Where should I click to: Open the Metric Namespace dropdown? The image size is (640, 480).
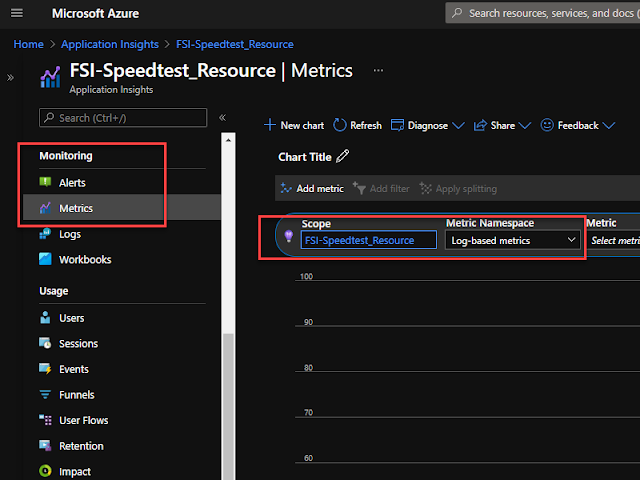513,240
